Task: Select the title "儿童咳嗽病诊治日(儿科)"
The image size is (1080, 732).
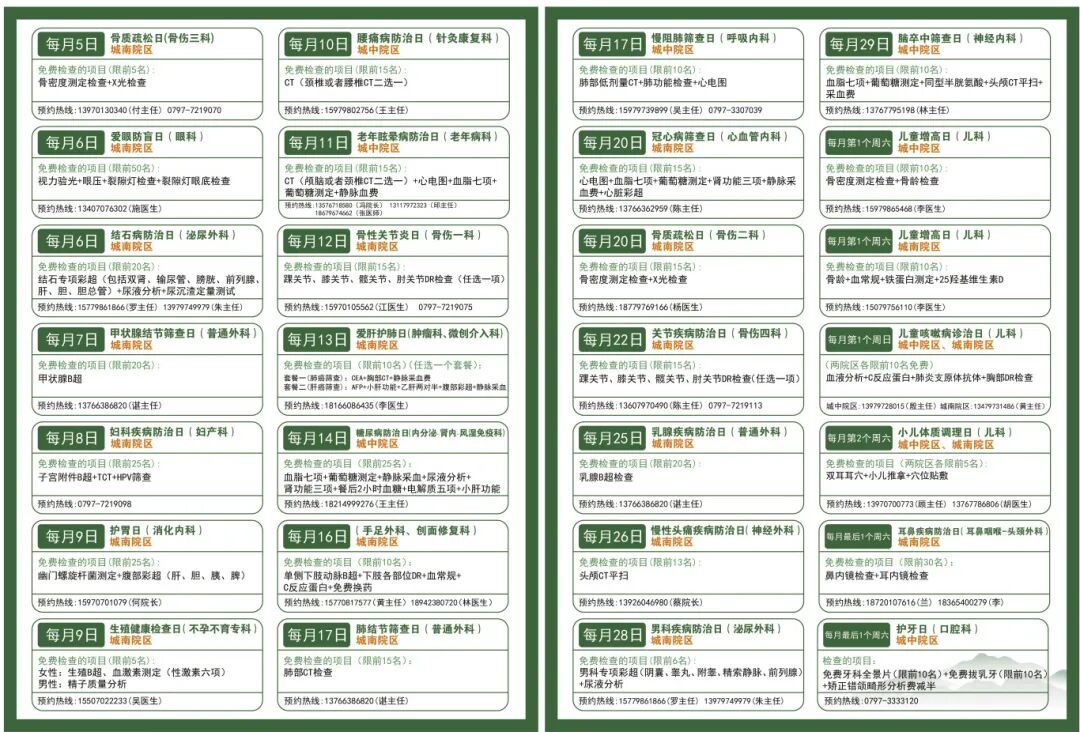Action: 960,333
